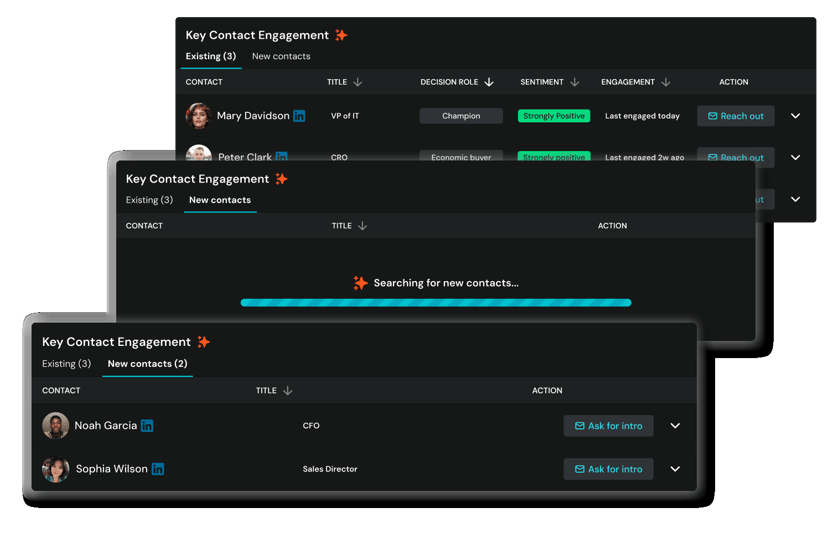Click the VP of IT title cell

(x=345, y=116)
